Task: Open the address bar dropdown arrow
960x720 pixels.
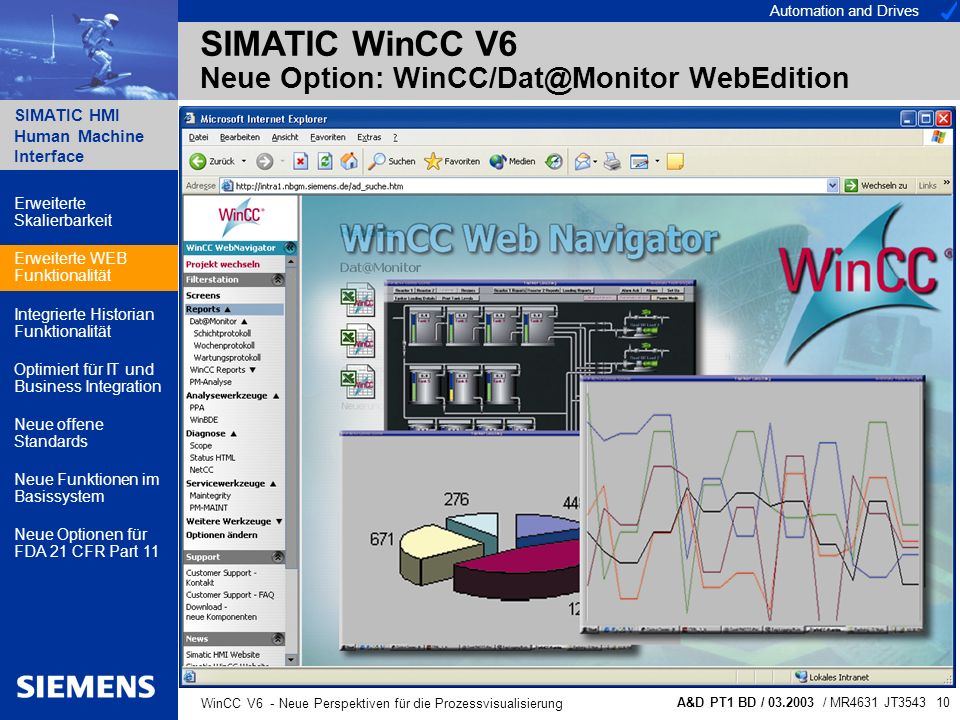Action: (x=832, y=186)
